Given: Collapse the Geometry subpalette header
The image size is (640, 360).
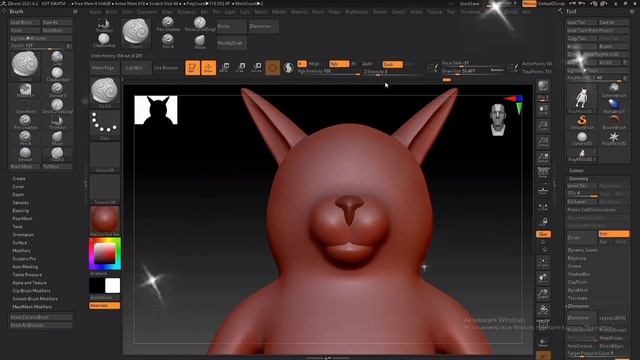Looking at the screenshot, I should 578,179.
